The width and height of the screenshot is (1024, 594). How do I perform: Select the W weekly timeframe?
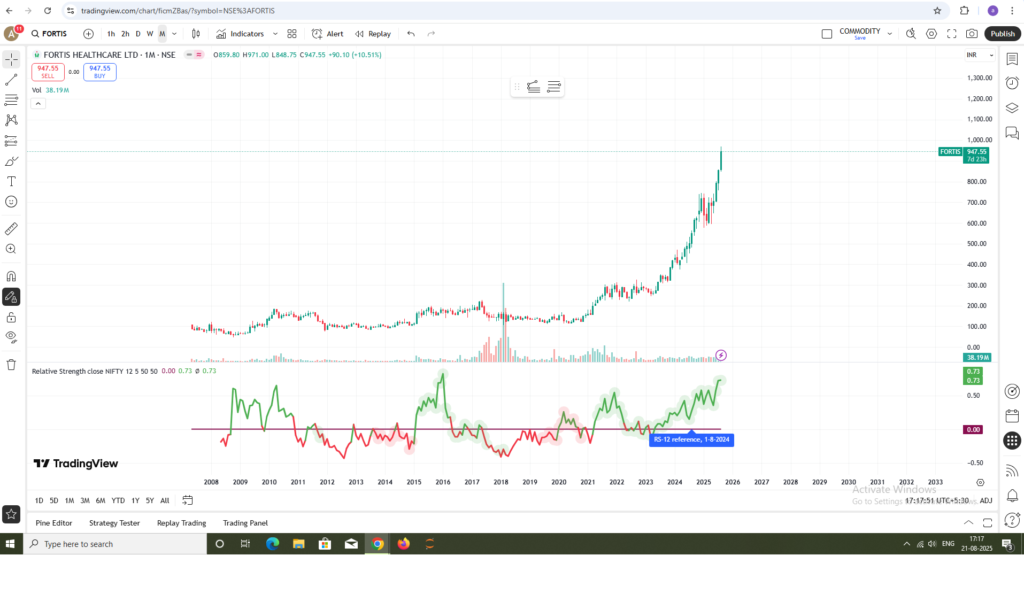[150, 34]
